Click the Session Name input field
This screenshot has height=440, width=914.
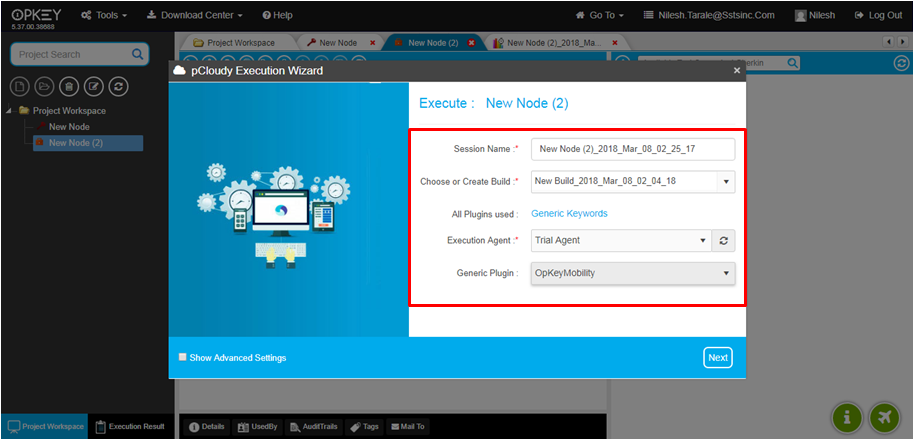point(633,149)
